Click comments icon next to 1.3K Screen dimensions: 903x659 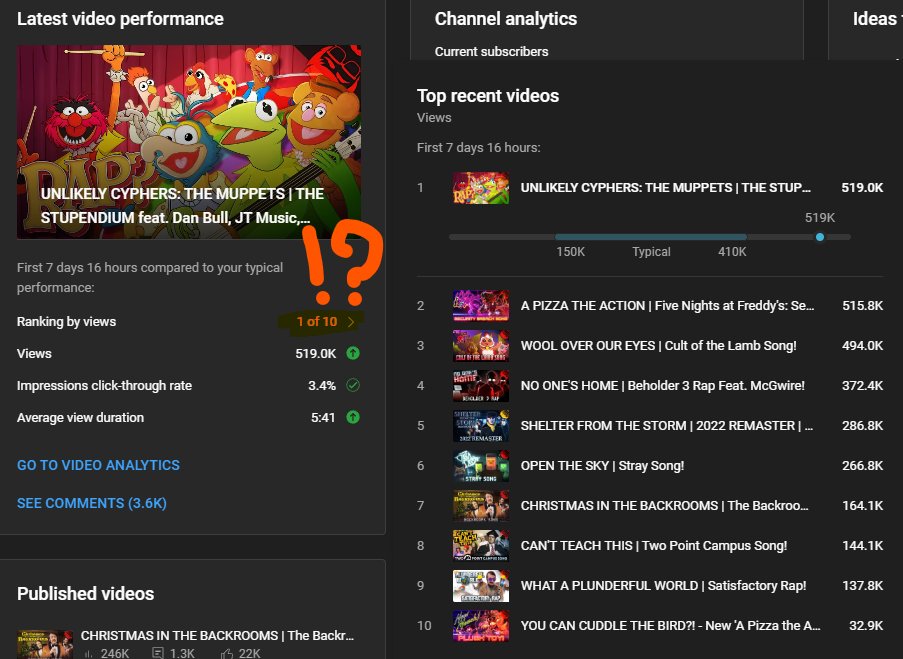[158, 653]
